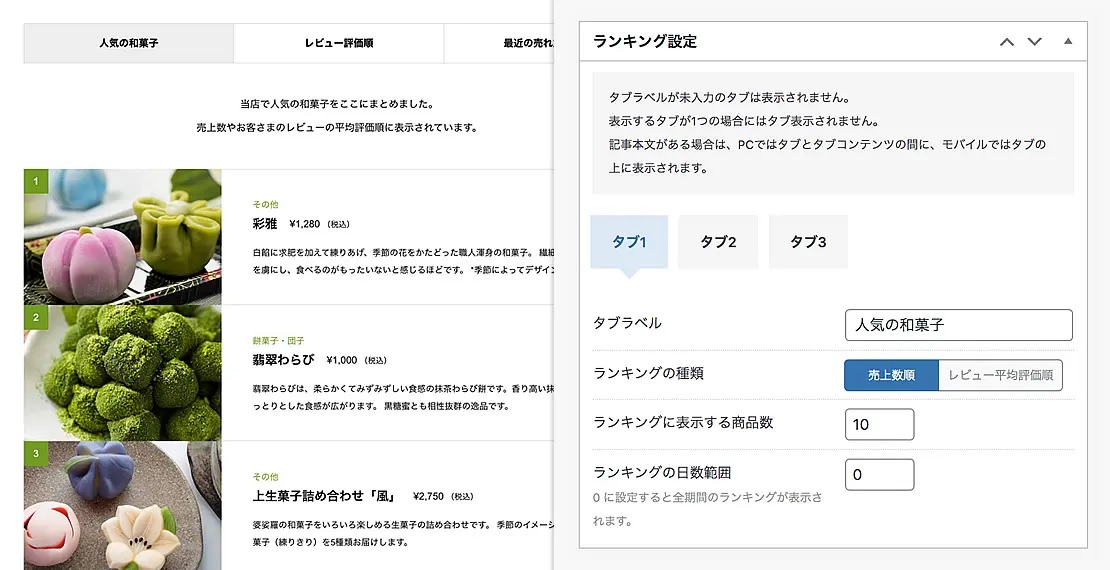Select the 売上数順 ranking type
Screen dimensions: 1110x570
(x=891, y=375)
